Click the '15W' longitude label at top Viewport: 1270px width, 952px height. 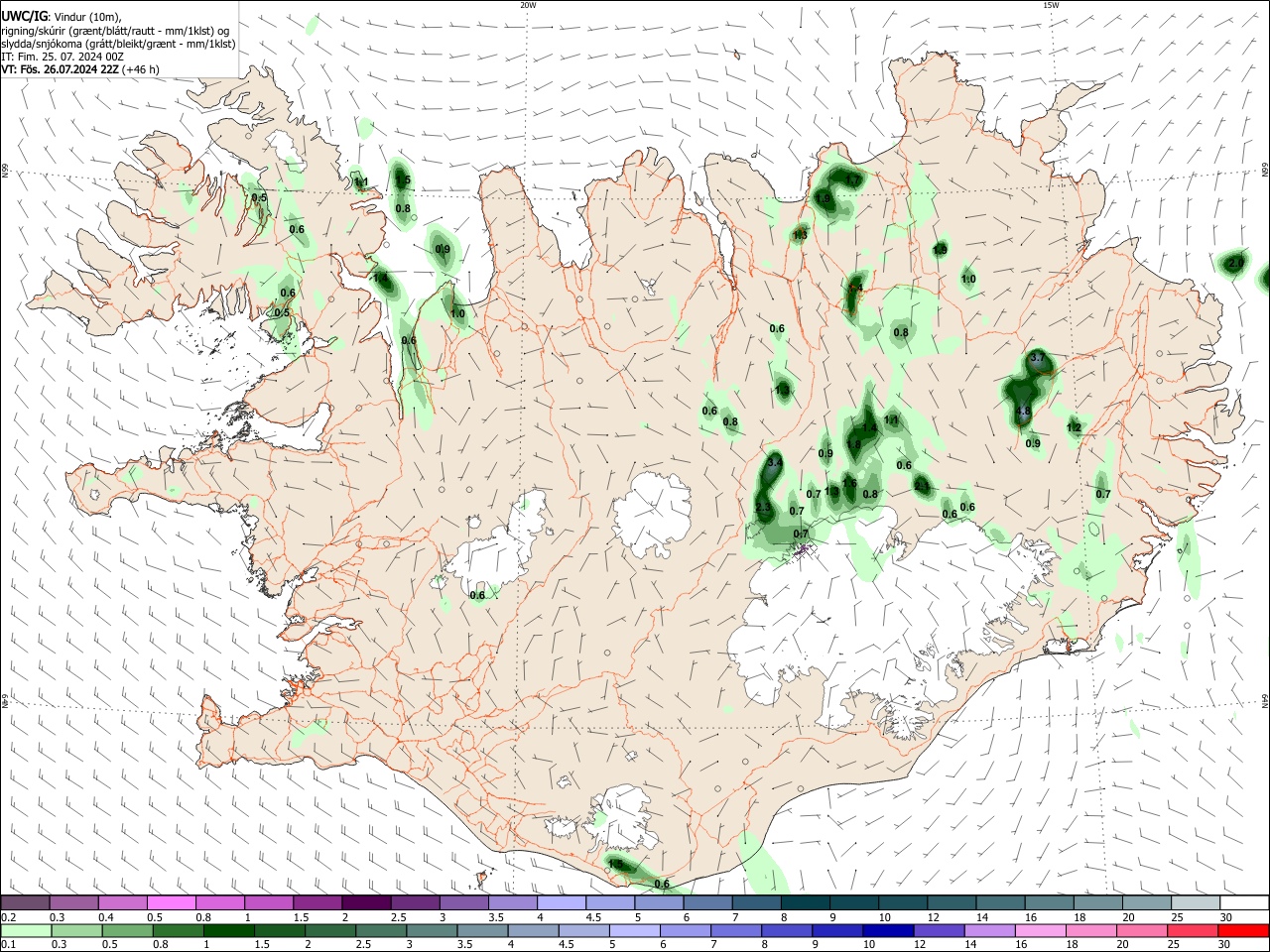click(x=1051, y=5)
